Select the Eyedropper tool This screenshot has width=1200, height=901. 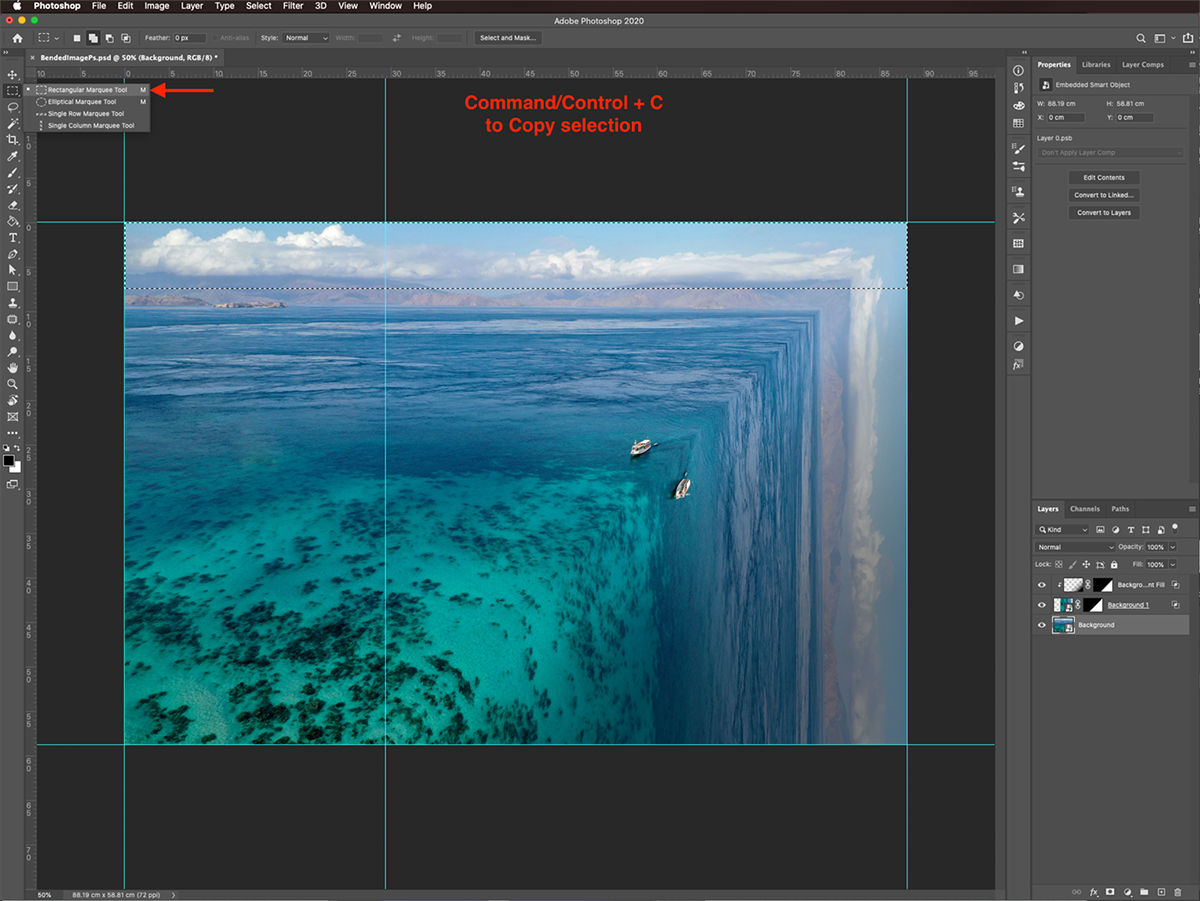click(13, 157)
